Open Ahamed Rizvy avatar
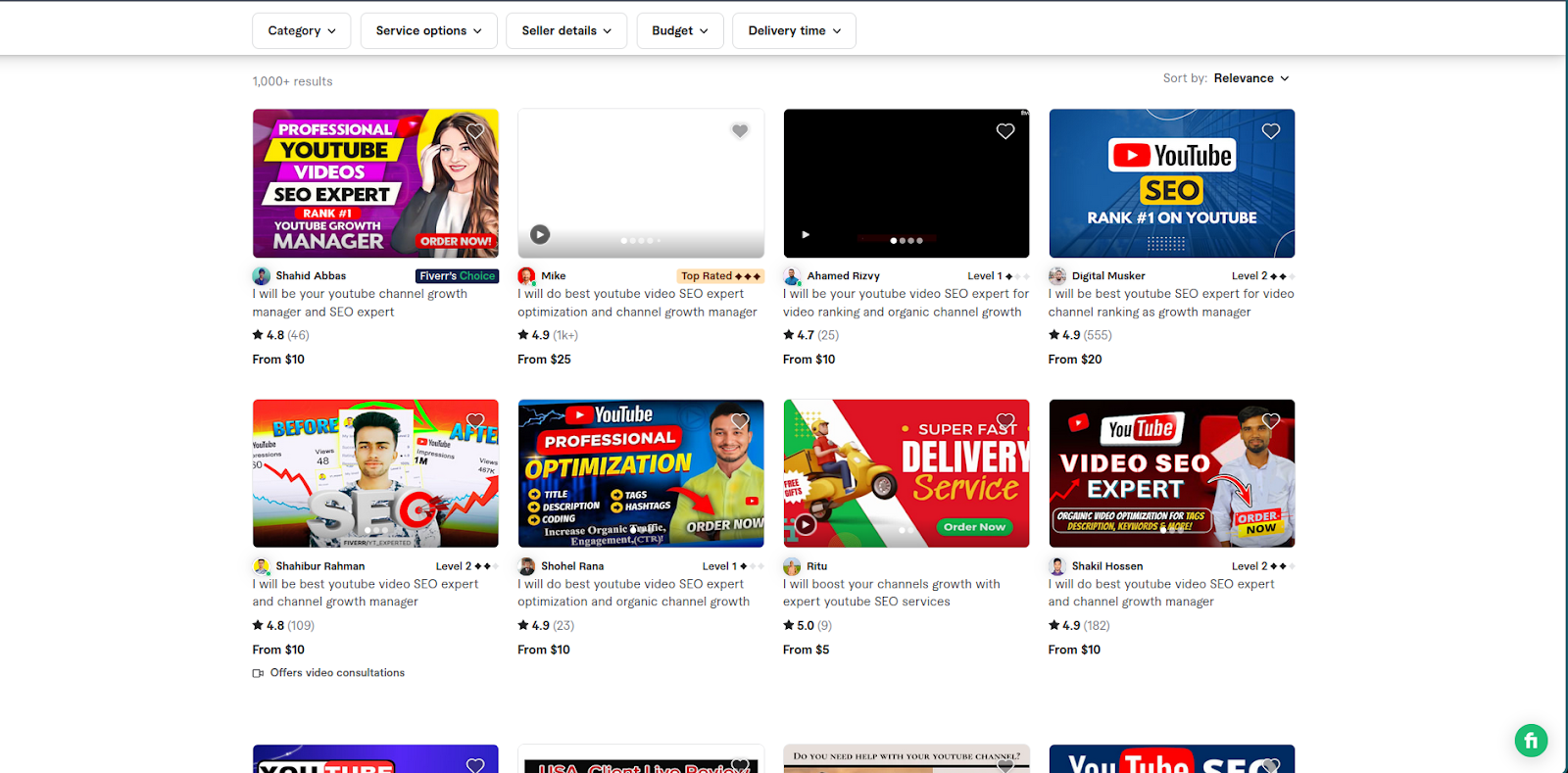 point(792,276)
